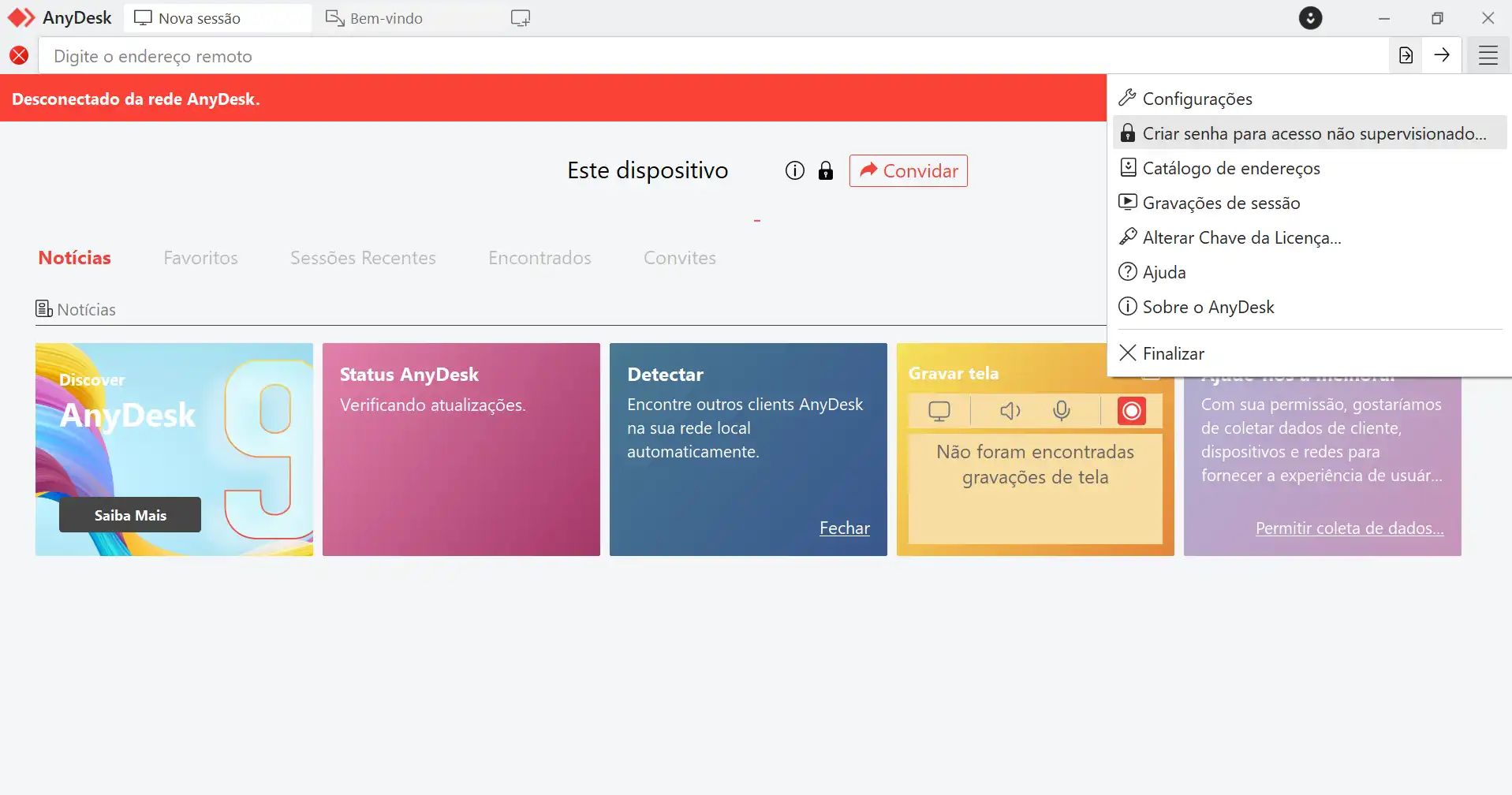The width and height of the screenshot is (1512, 795).
Task: Click the Verificando atualizações status text
Action: 433,405
